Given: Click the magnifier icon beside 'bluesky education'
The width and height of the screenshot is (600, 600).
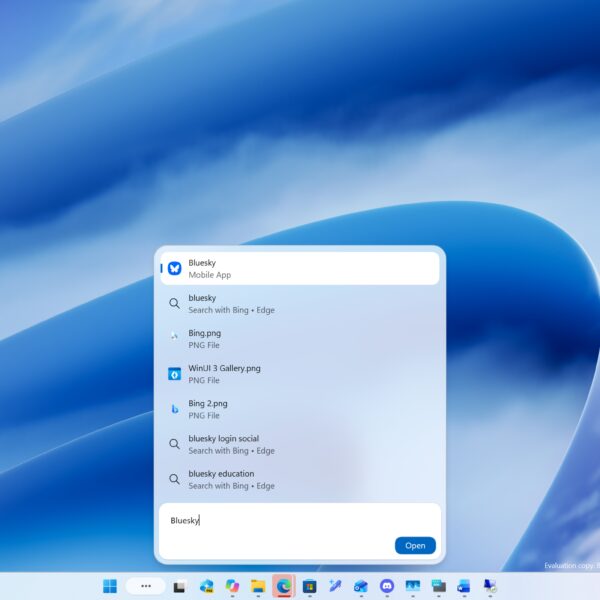Looking at the screenshot, I should click(x=174, y=479).
